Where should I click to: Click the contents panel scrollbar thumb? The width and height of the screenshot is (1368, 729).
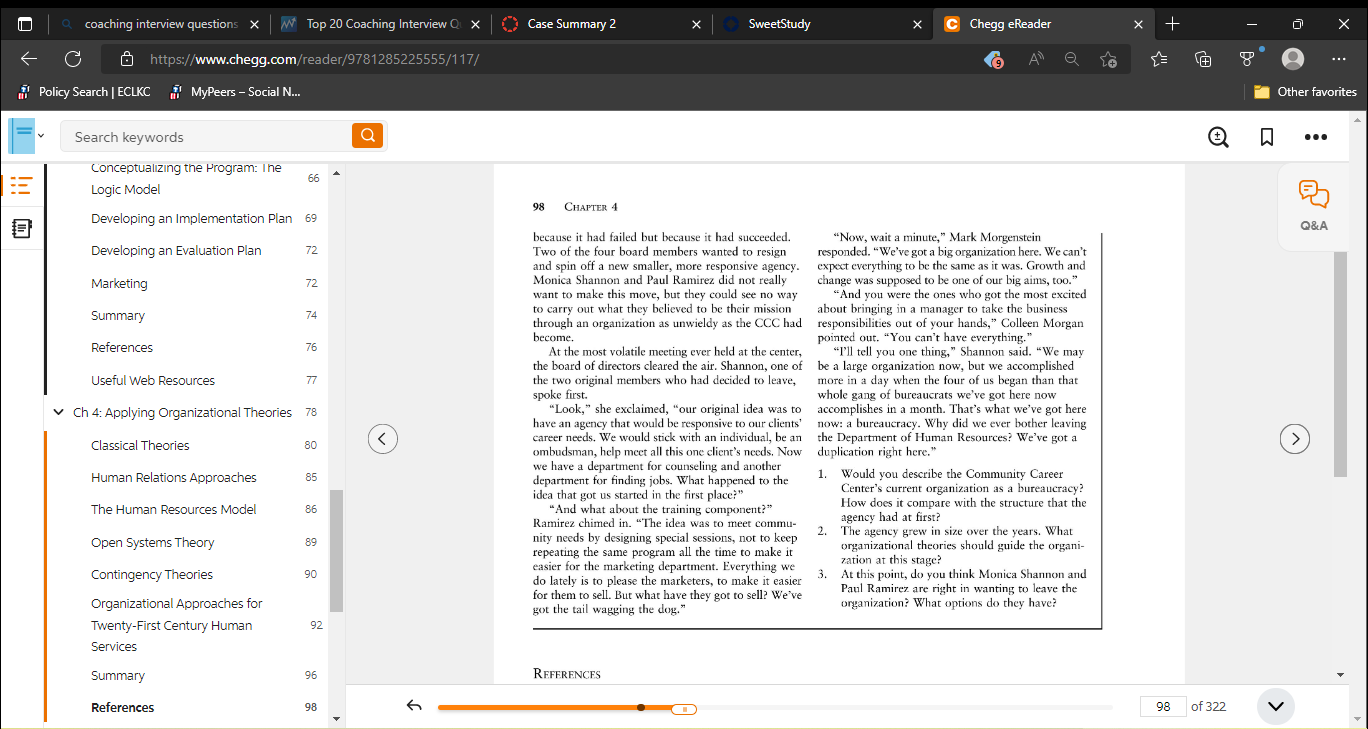337,550
